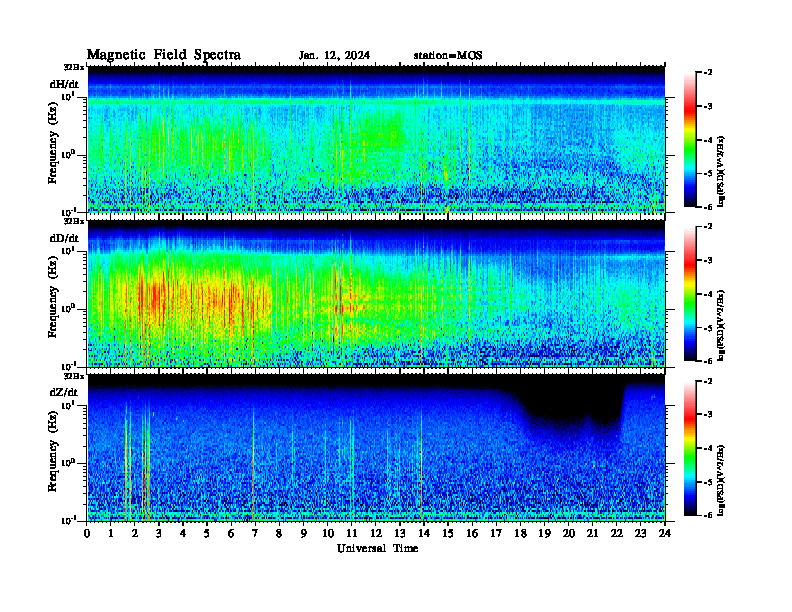The width and height of the screenshot is (792, 612).
Task: Select the dZ/dt panel label
Action: [64, 392]
